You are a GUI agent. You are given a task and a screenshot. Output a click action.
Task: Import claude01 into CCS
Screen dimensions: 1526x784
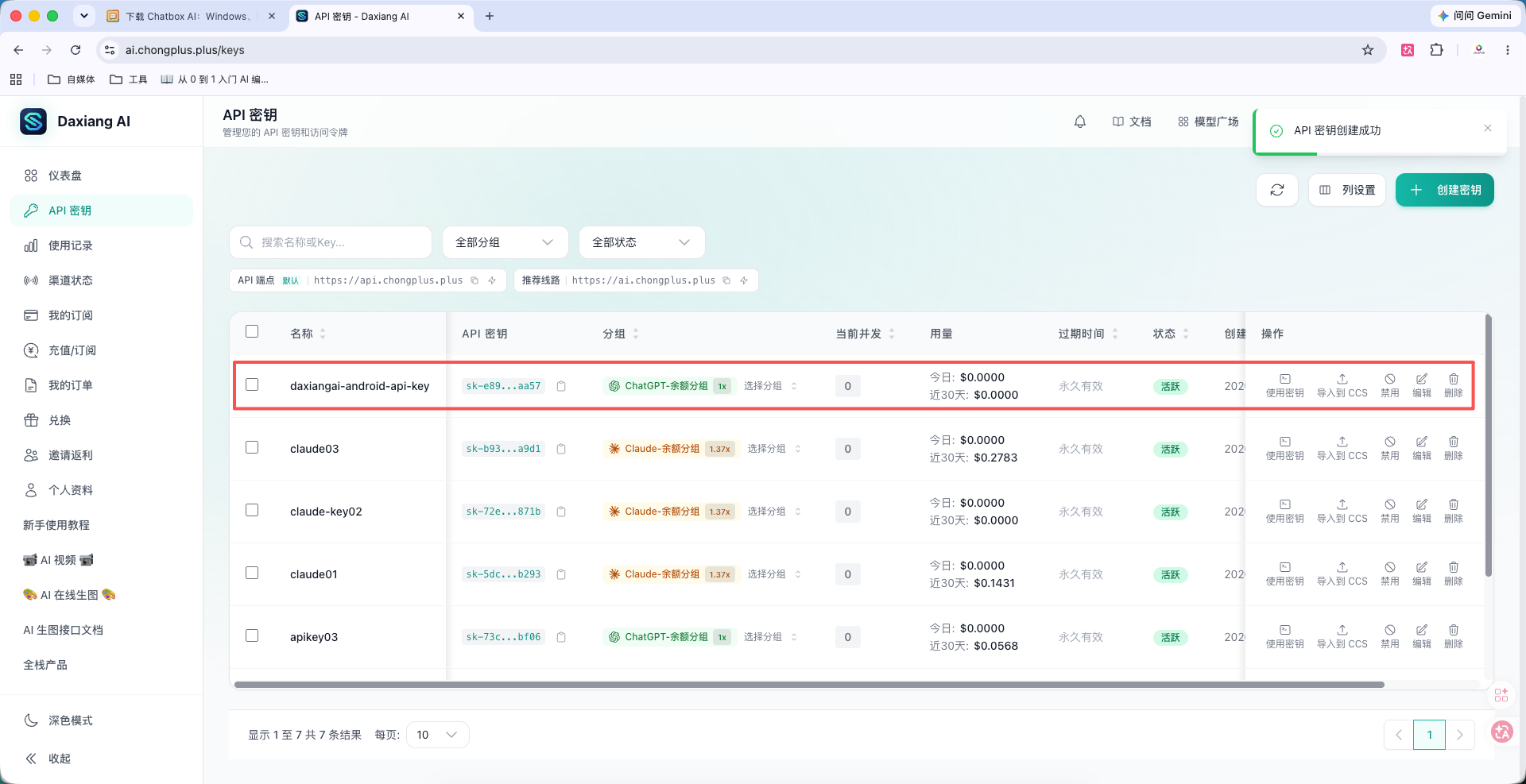point(1342,574)
